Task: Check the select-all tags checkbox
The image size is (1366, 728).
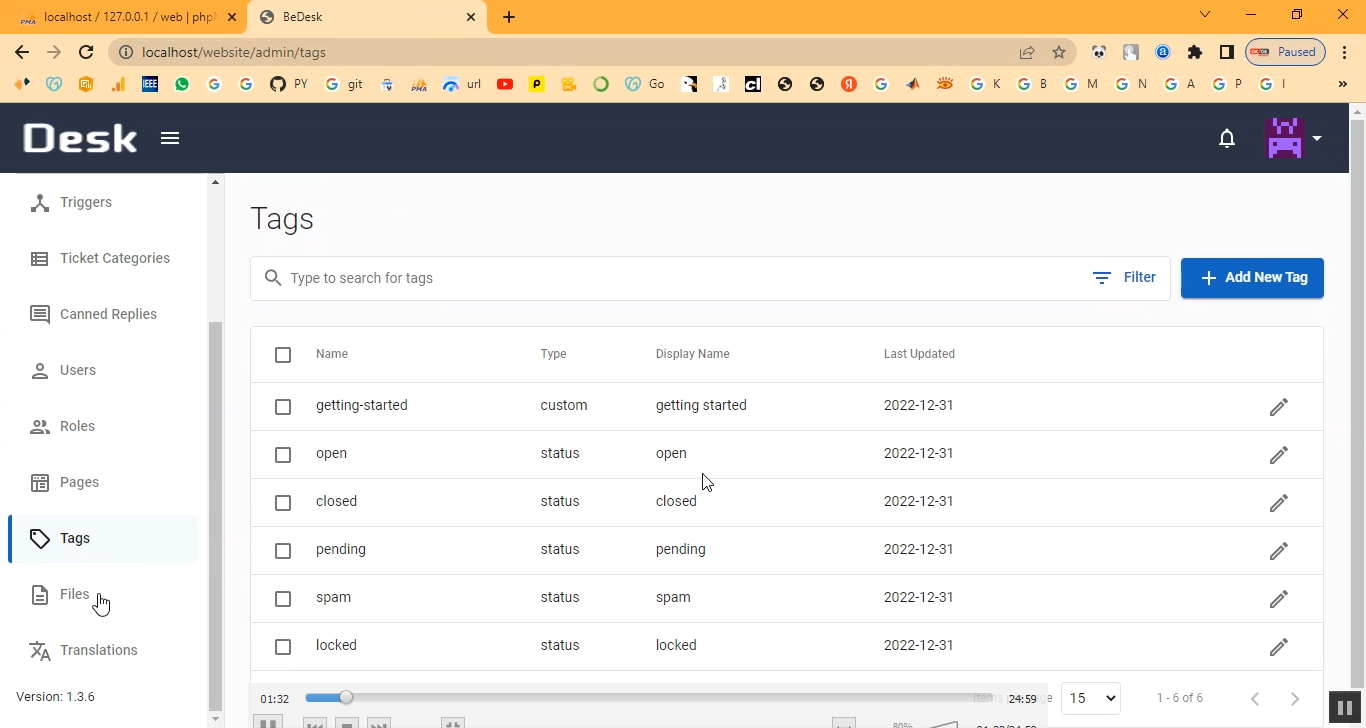Action: [x=283, y=355]
